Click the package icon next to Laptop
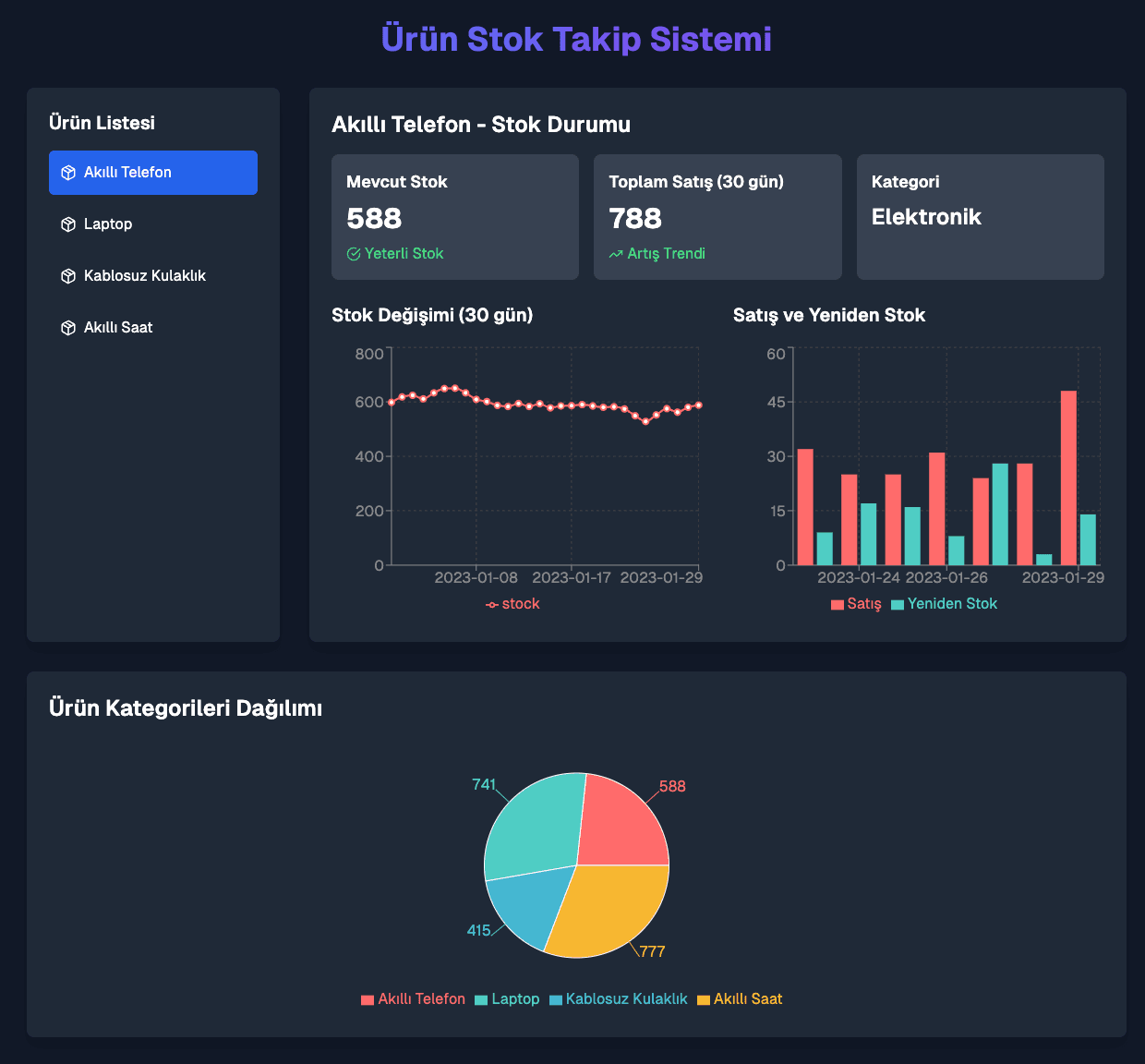This screenshot has height=1064, width=1145. [x=67, y=224]
